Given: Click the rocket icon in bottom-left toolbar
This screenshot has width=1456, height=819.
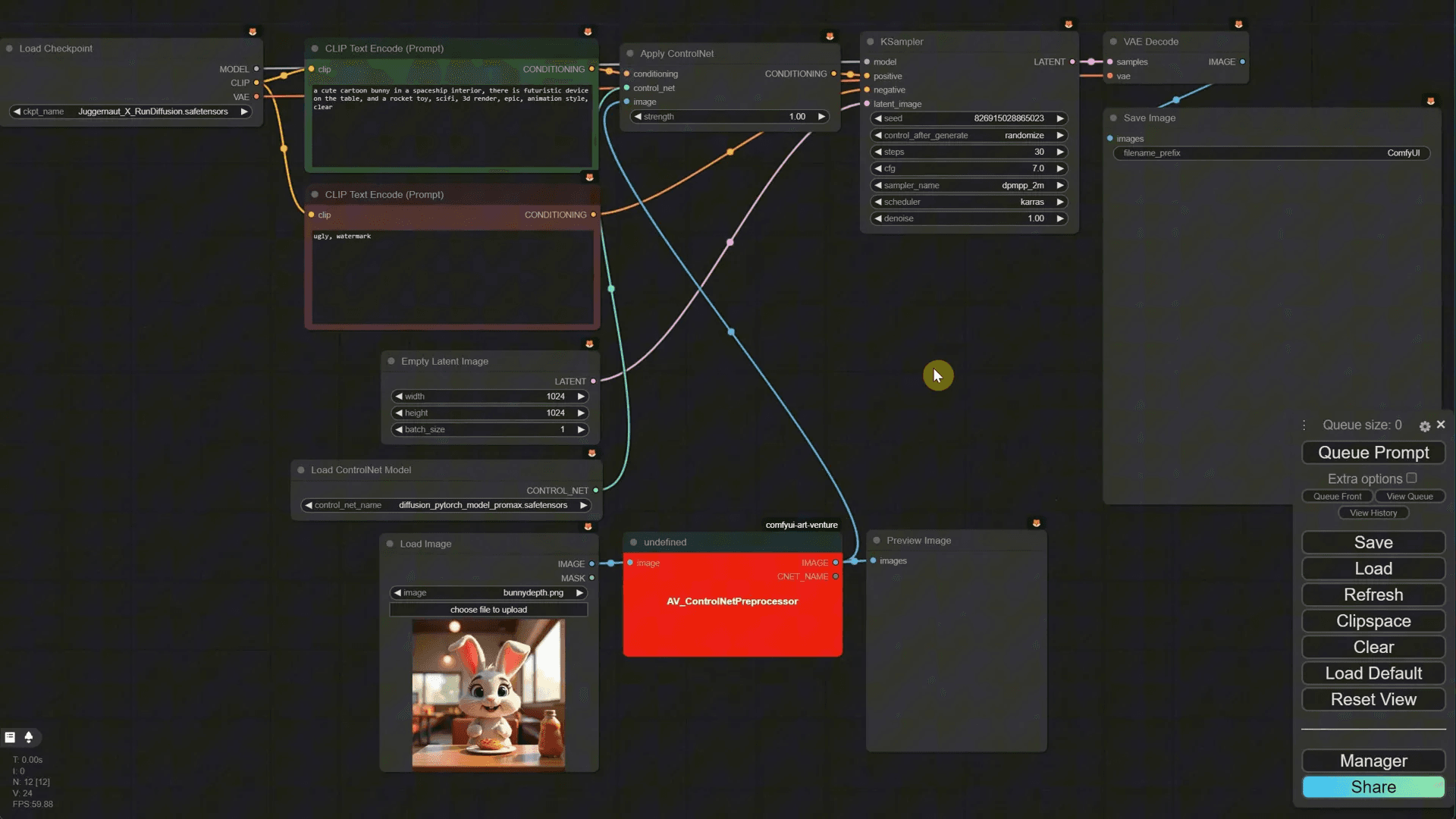Looking at the screenshot, I should pos(29,736).
